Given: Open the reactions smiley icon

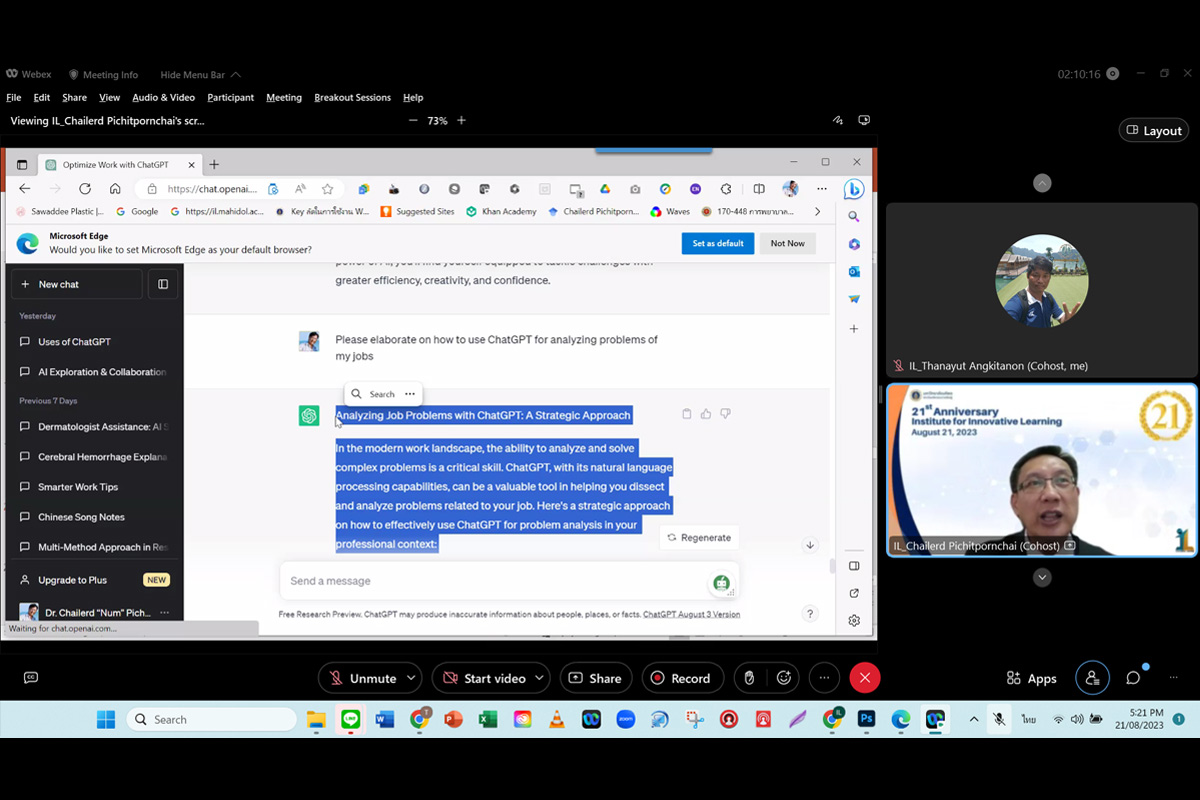Looking at the screenshot, I should (784, 678).
